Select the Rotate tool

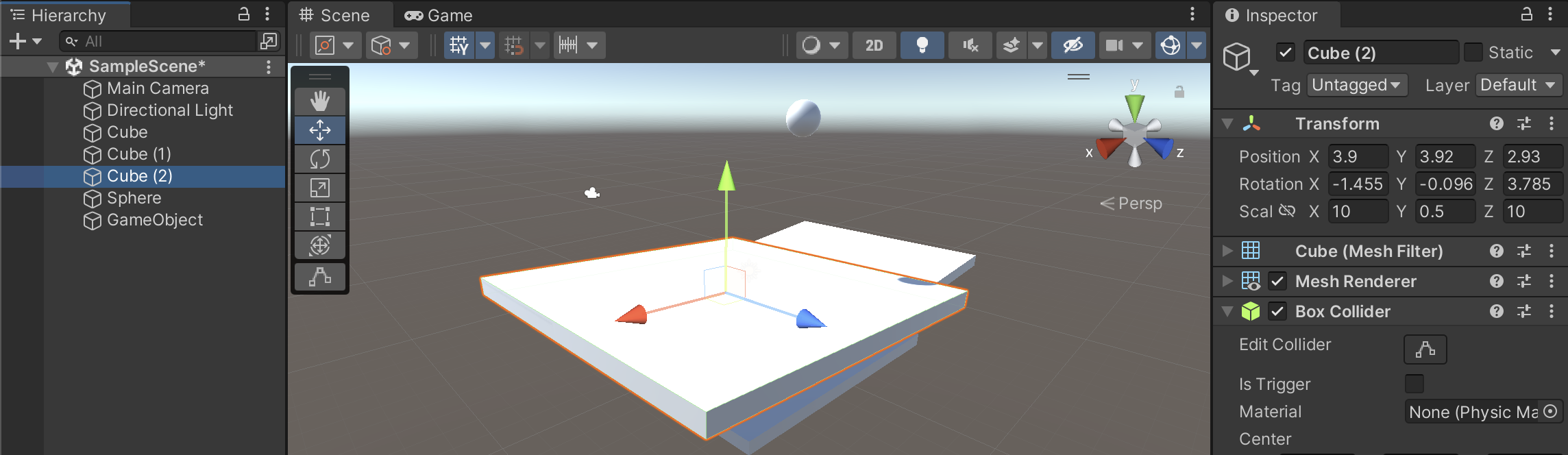click(x=319, y=159)
